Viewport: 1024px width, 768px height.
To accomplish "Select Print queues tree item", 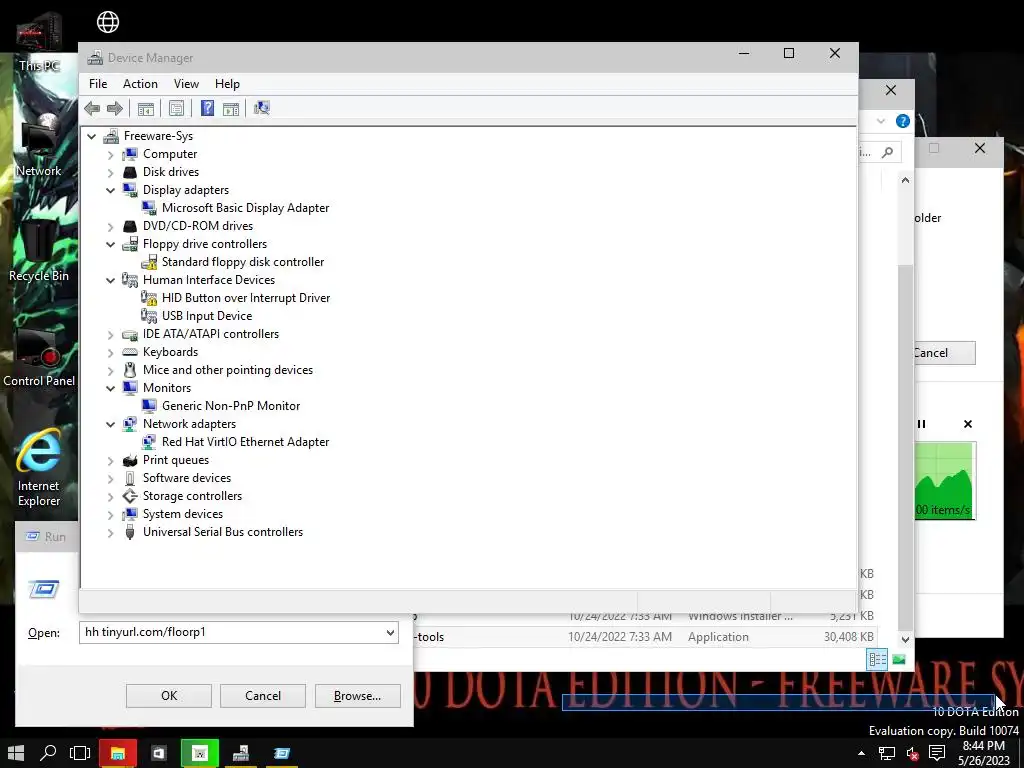I will click(176, 460).
